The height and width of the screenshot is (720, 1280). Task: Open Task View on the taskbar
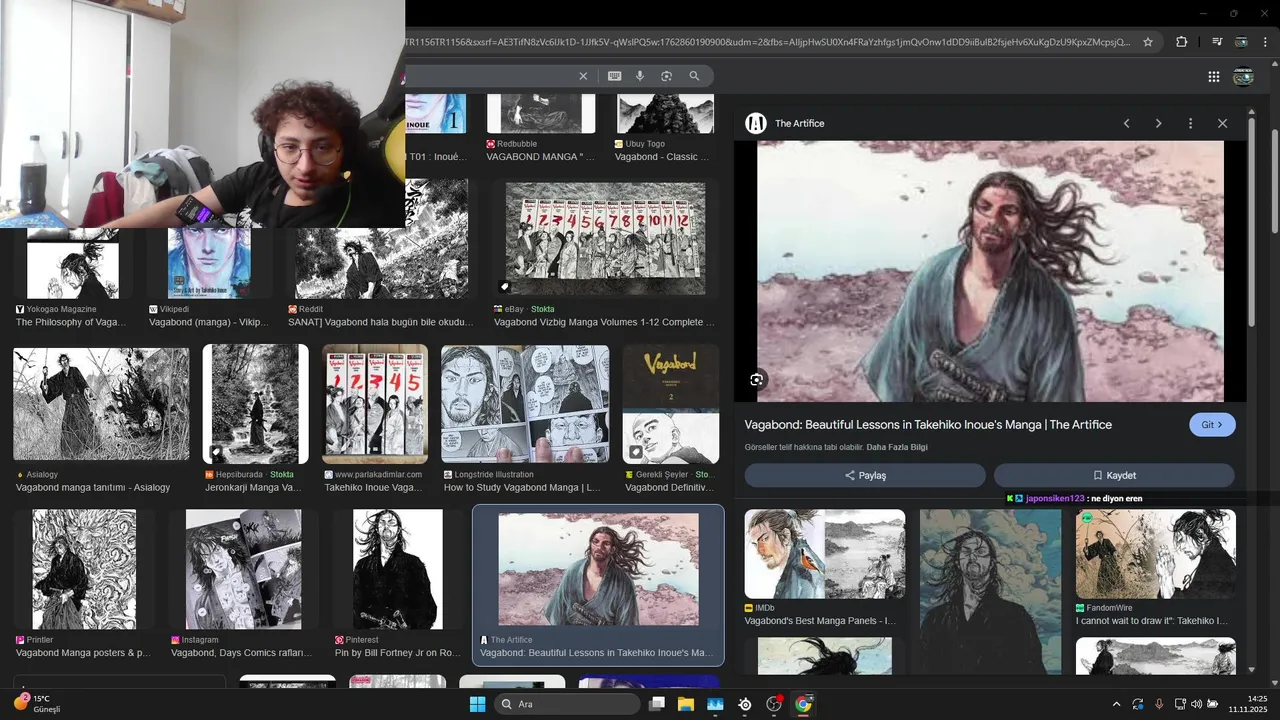tap(657, 704)
